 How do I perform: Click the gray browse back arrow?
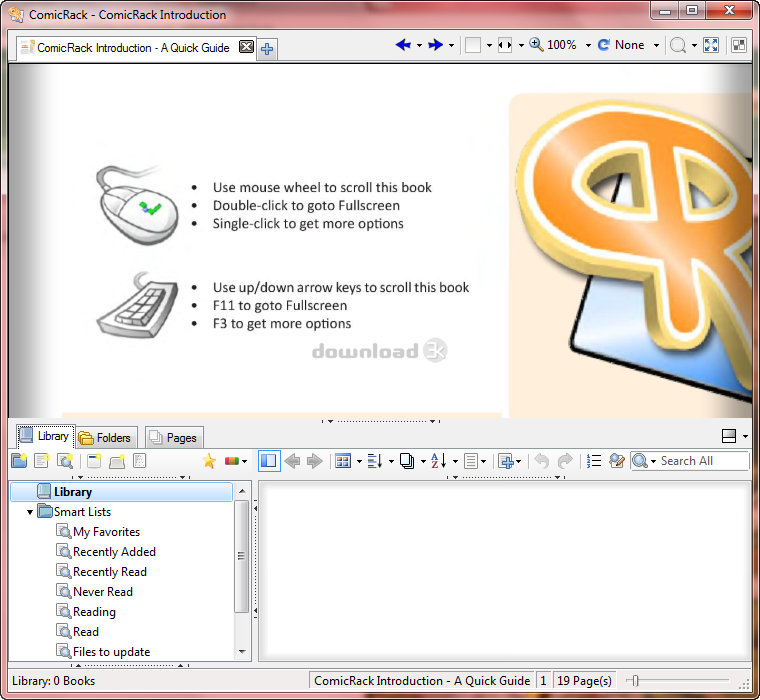pos(292,461)
